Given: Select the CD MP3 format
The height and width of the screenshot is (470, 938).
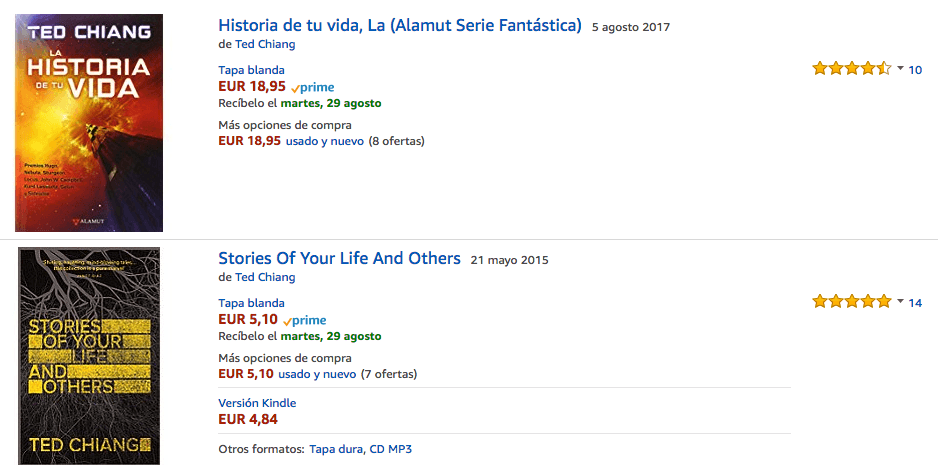Looking at the screenshot, I should click(x=390, y=449).
